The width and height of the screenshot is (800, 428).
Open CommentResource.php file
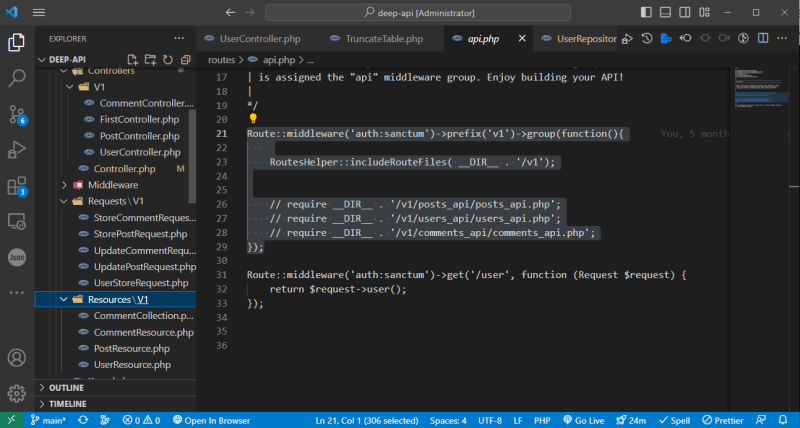coord(143,333)
